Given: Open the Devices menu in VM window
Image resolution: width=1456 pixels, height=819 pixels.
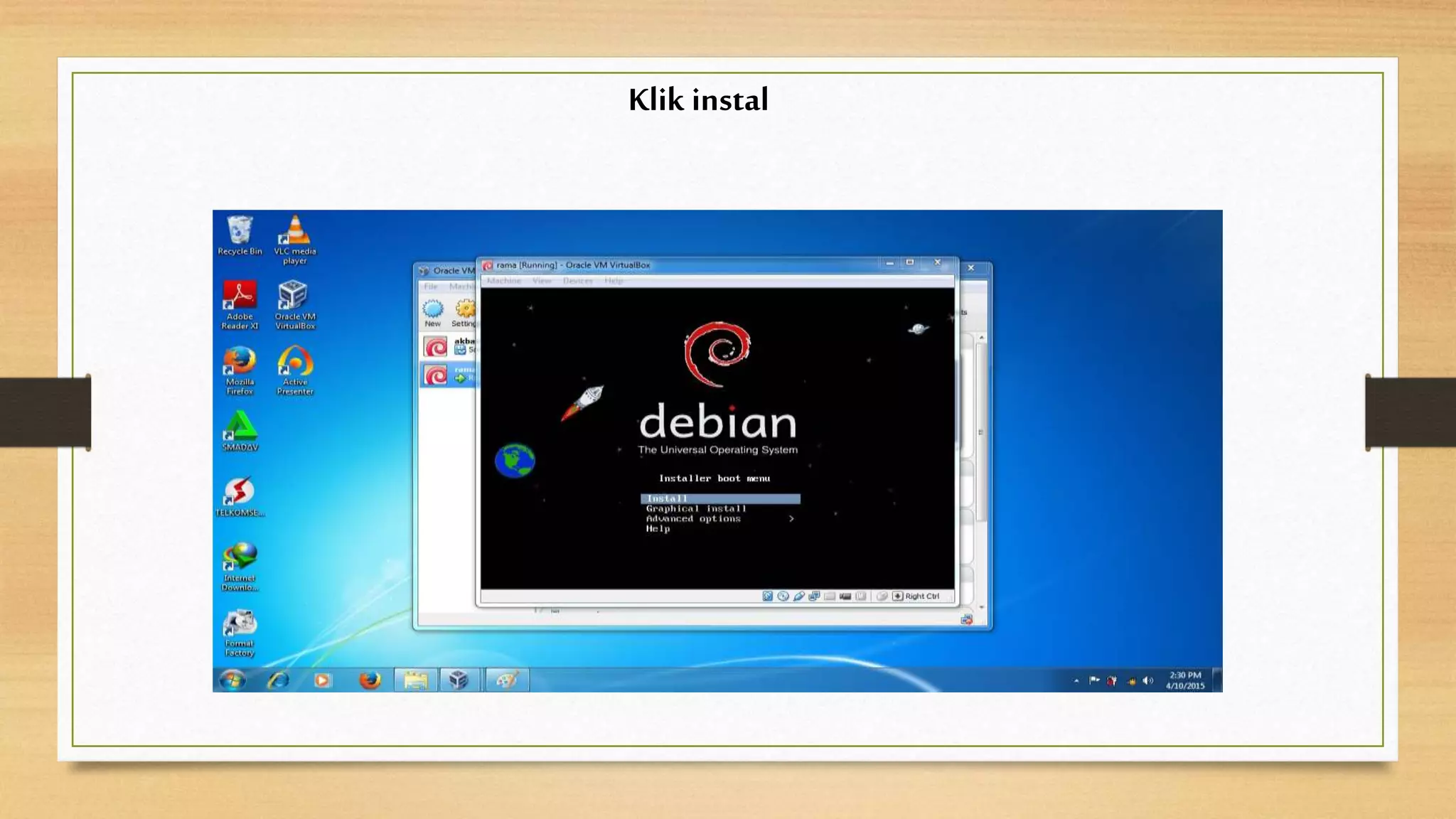Looking at the screenshot, I should (x=577, y=281).
